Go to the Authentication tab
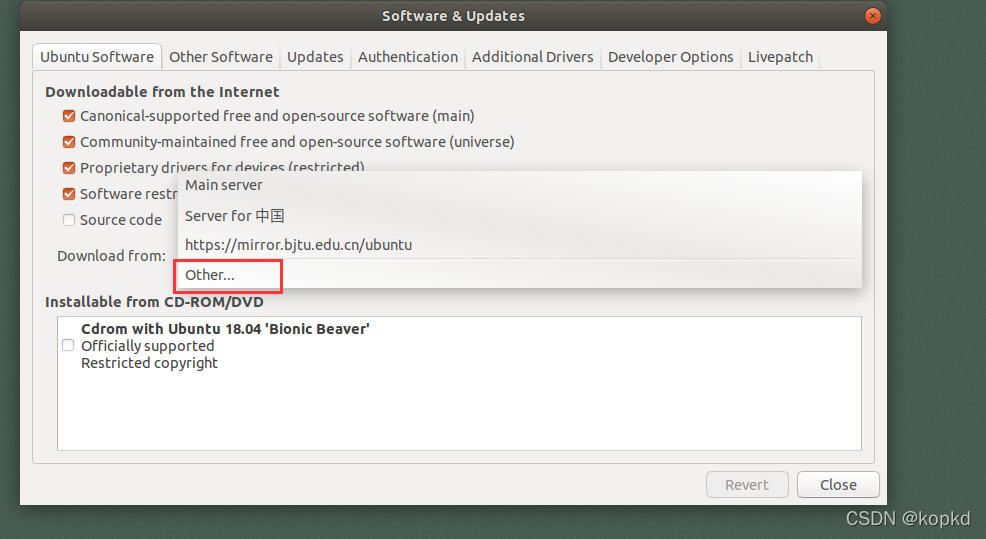 pyautogui.click(x=408, y=57)
